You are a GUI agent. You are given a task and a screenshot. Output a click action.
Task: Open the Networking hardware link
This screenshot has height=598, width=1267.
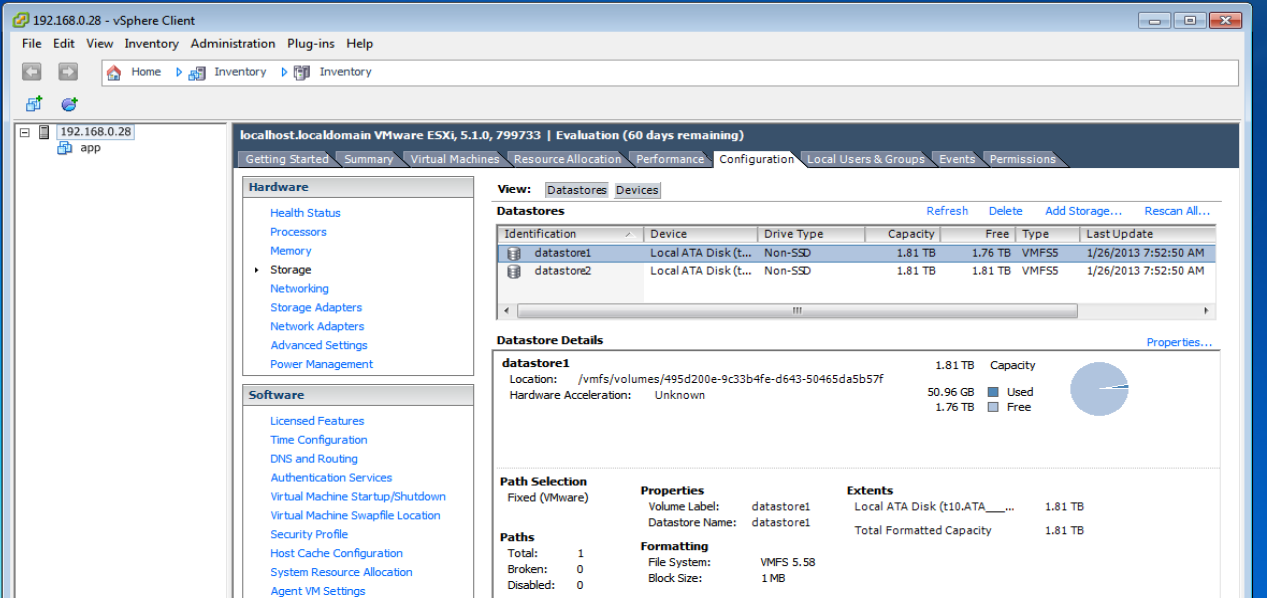[x=299, y=289]
